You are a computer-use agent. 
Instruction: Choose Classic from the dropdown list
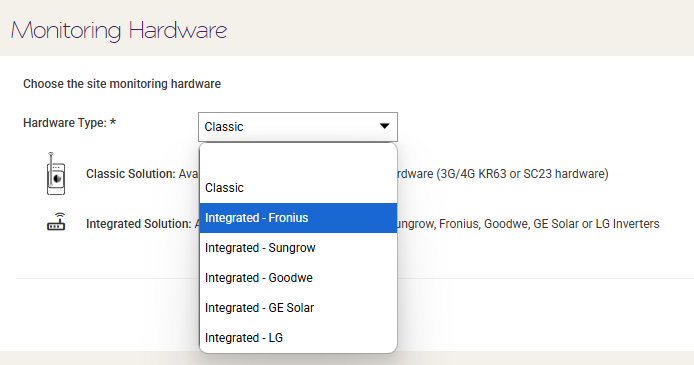click(298, 188)
